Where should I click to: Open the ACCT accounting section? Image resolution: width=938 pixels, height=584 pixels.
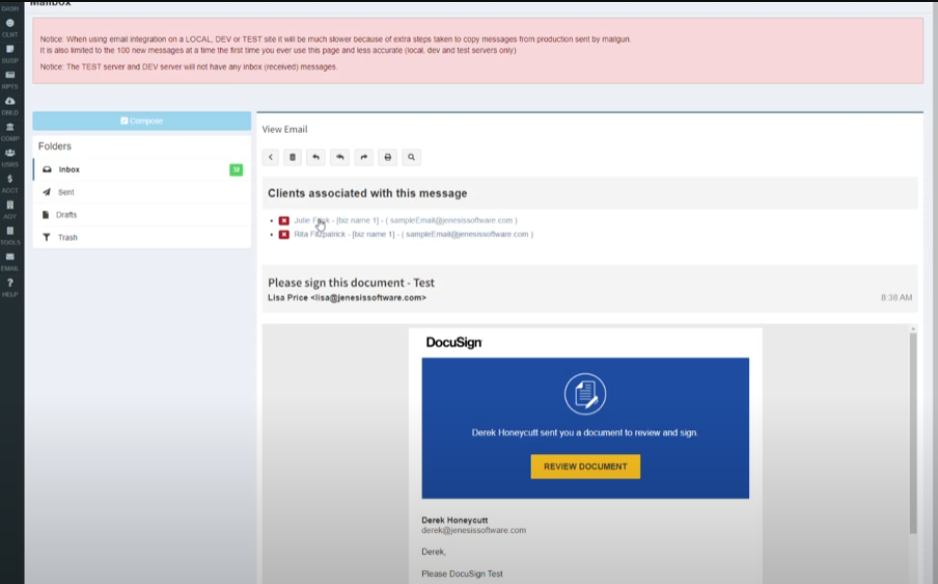[x=10, y=183]
